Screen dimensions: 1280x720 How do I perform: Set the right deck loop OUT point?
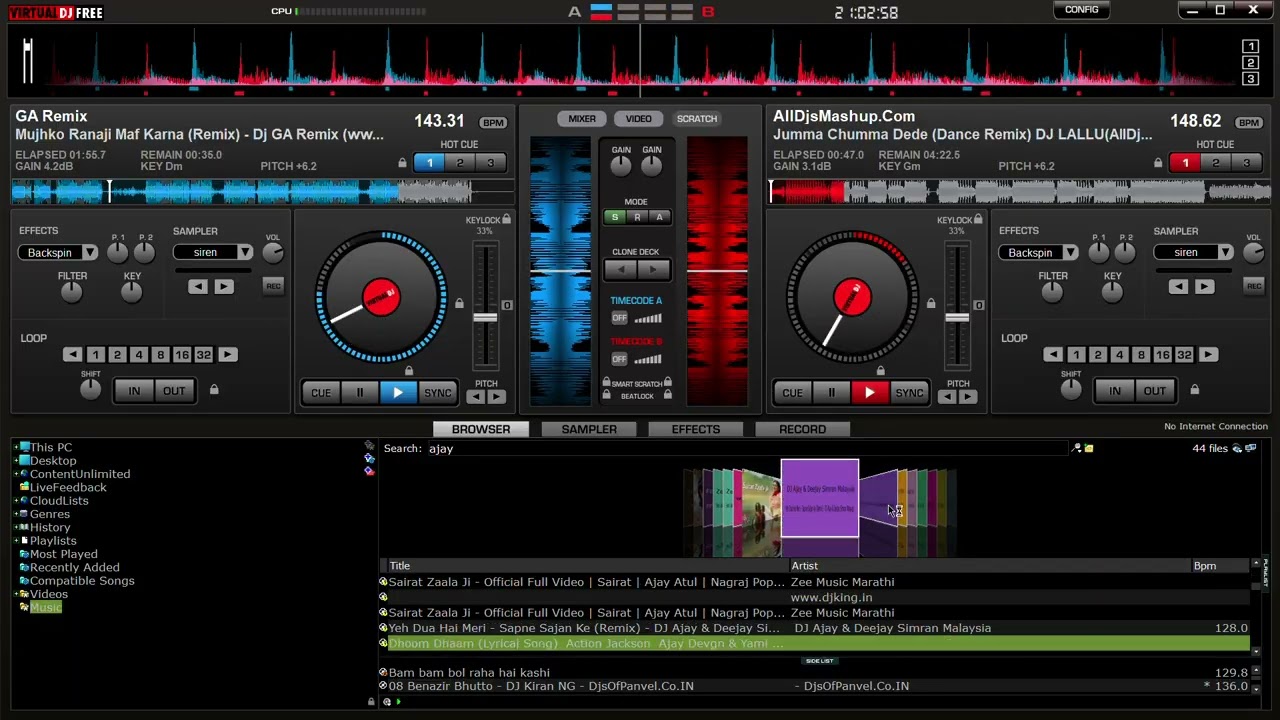1155,391
